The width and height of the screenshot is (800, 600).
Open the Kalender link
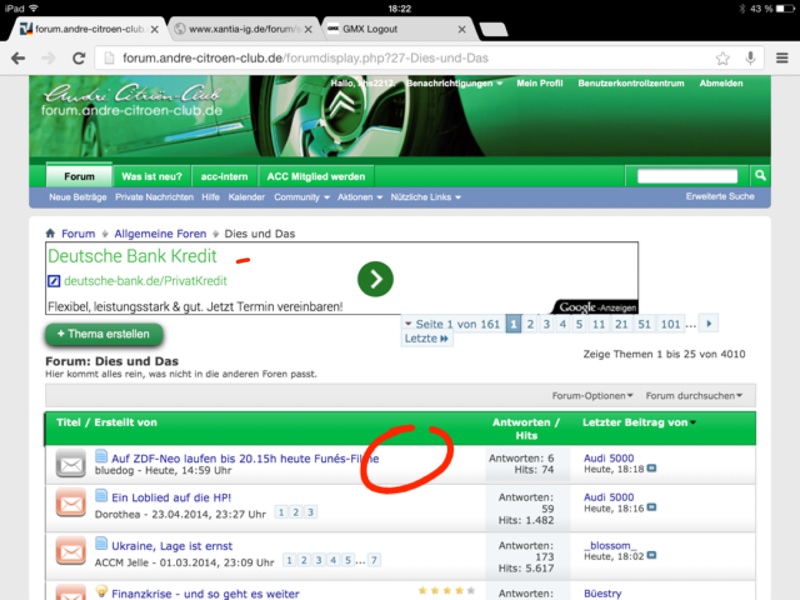[x=246, y=197]
